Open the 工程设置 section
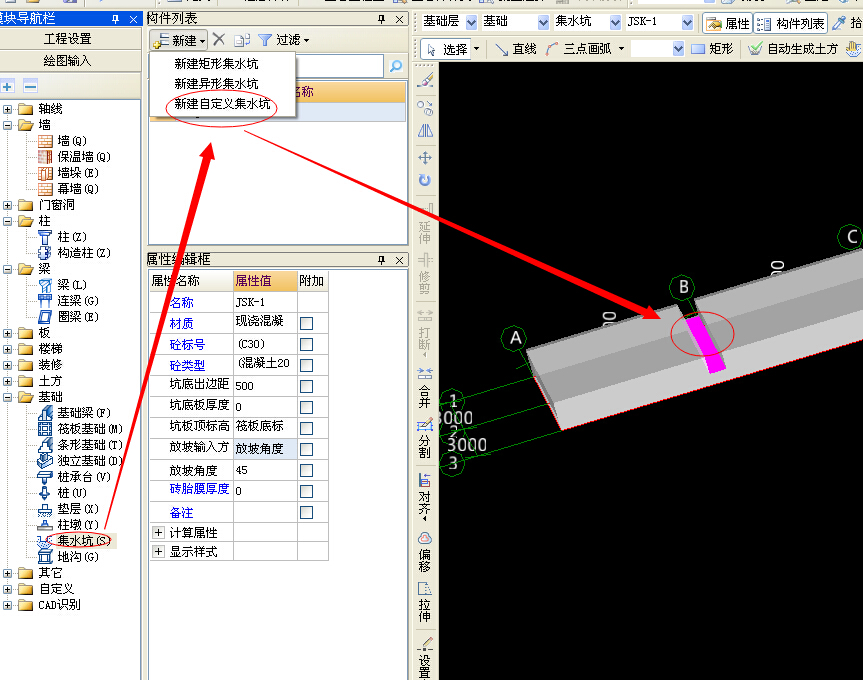 click(68, 39)
